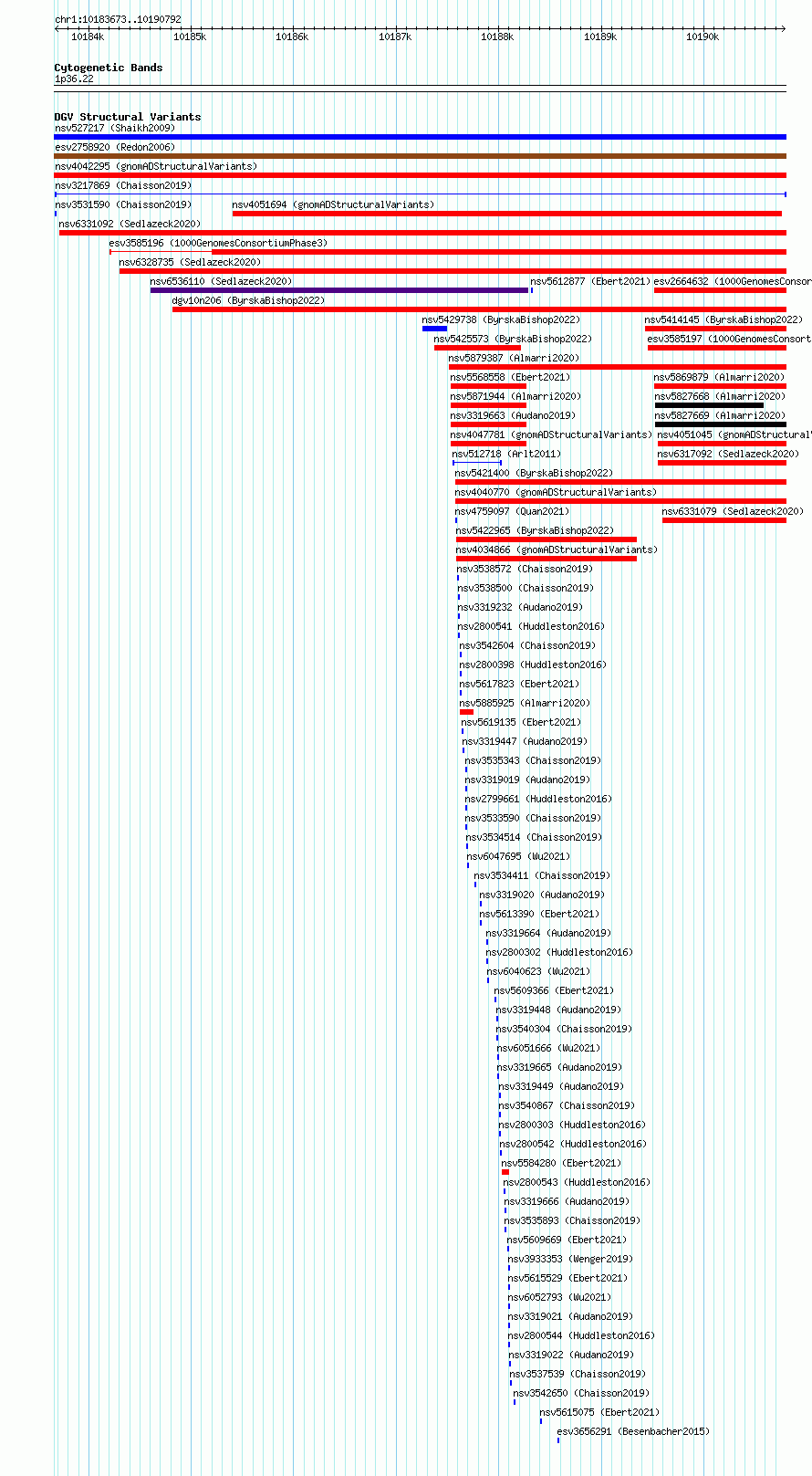
Task: Click the dark purple bar of nsv6536110
Action: coord(339,290)
